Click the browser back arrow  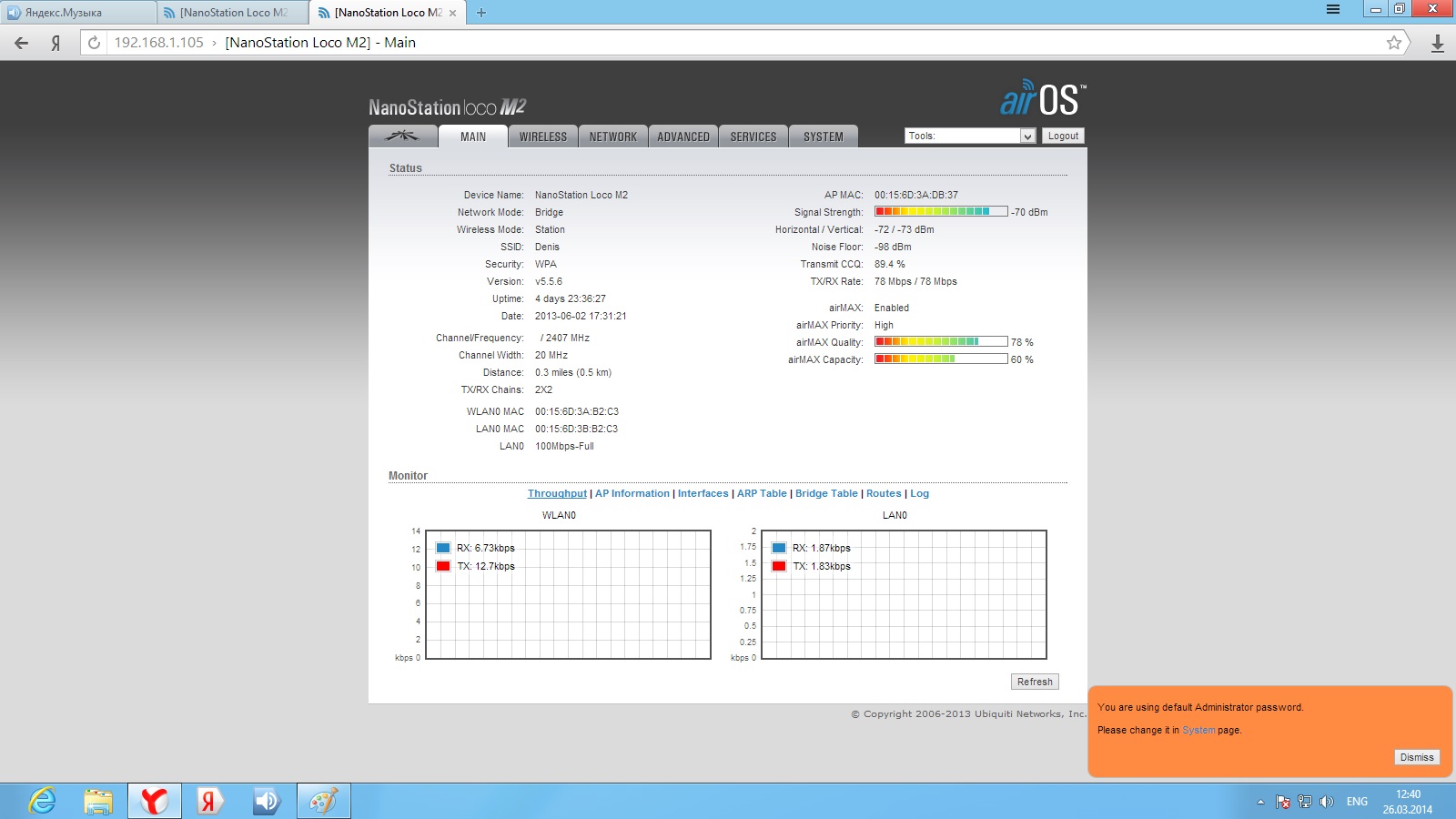22,43
